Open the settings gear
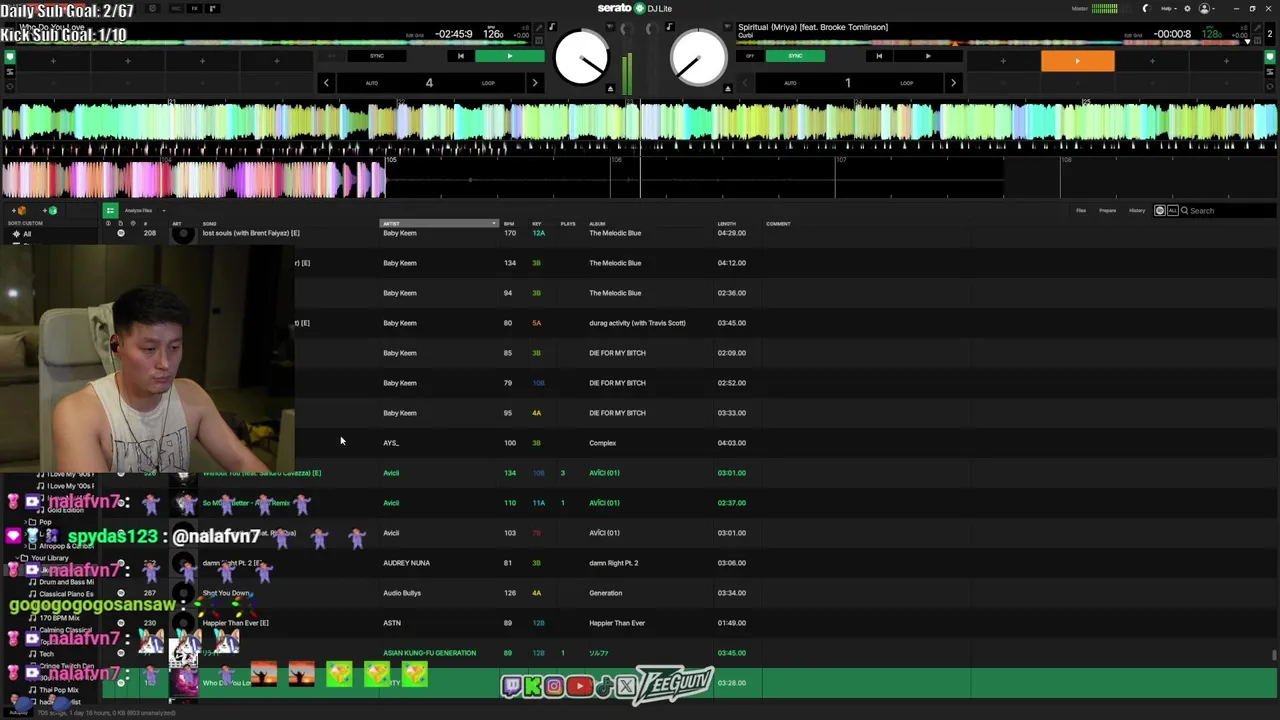1280x720 pixels. point(1186,8)
